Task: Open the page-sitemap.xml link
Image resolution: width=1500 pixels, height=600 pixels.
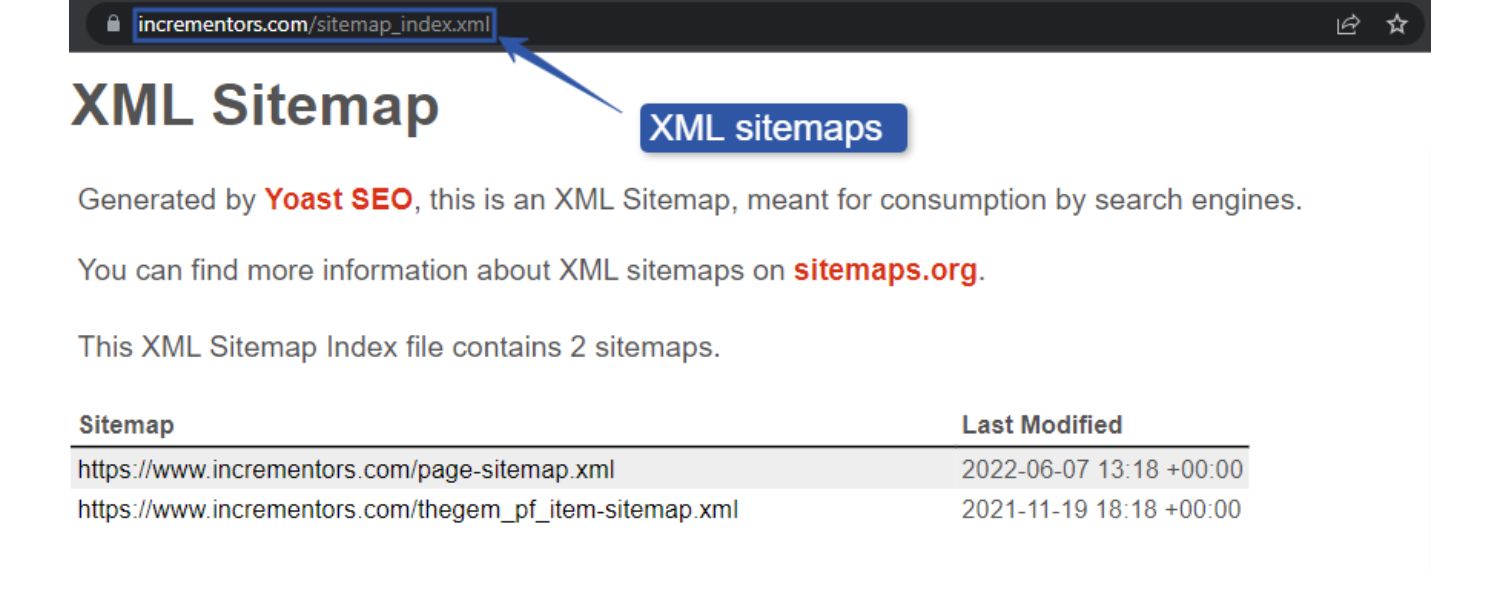Action: pyautogui.click(x=246, y=466)
